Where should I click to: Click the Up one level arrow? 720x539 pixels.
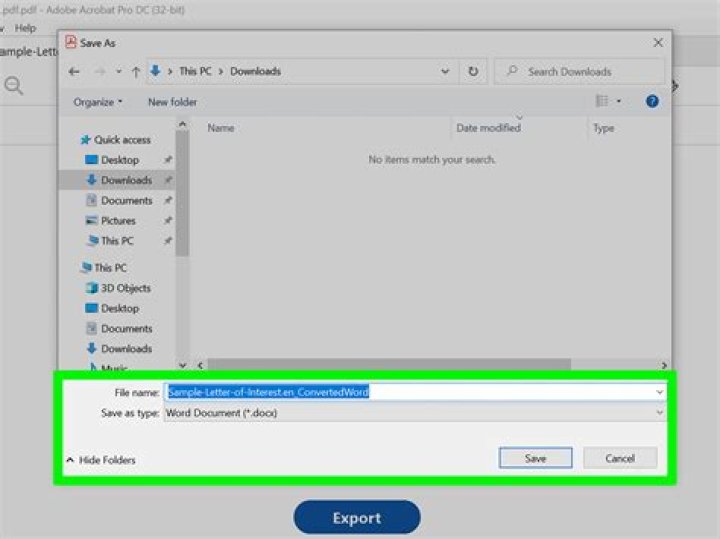(x=135, y=72)
